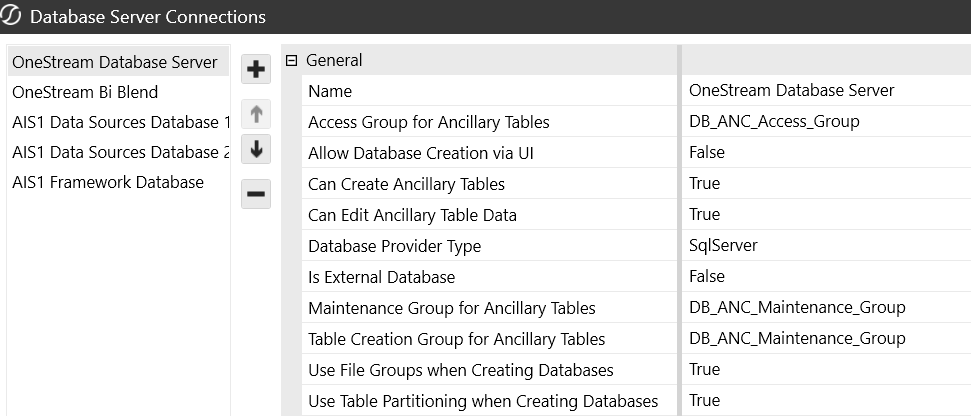Collapse the General section
Screen dimensions: 971x416
tap(292, 60)
